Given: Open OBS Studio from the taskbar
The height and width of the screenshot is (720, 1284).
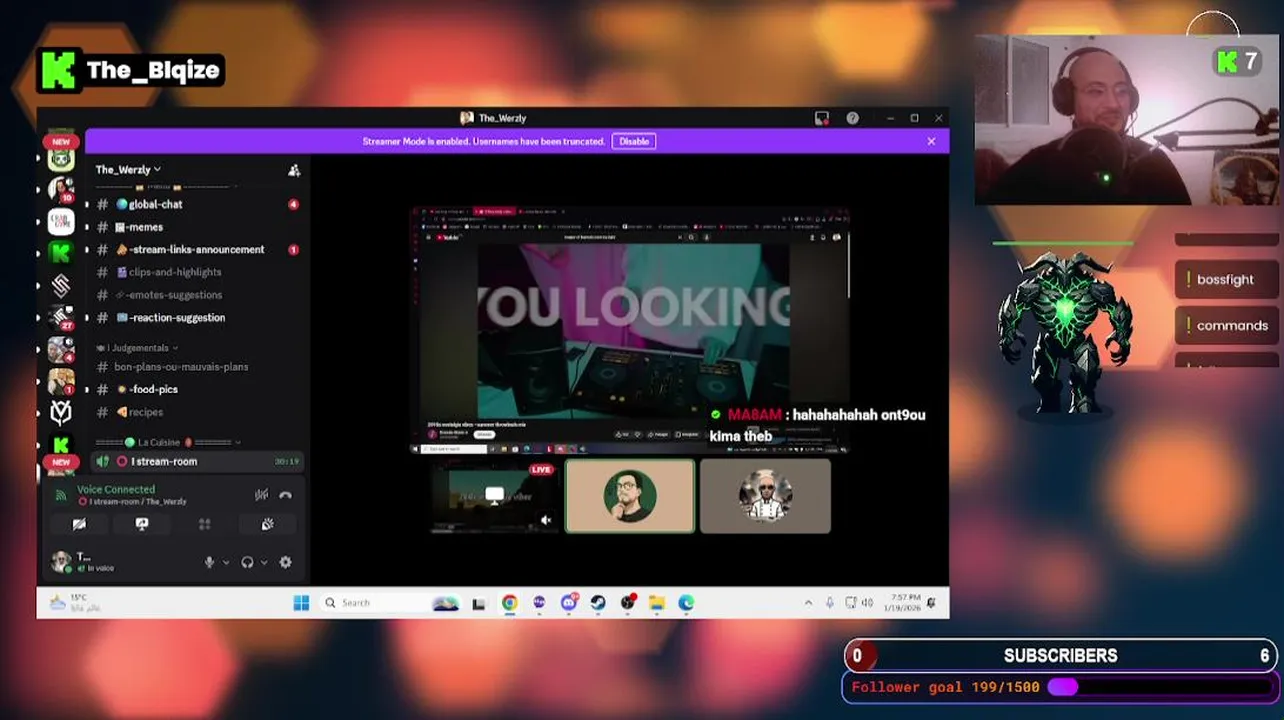Looking at the screenshot, I should [x=628, y=603].
